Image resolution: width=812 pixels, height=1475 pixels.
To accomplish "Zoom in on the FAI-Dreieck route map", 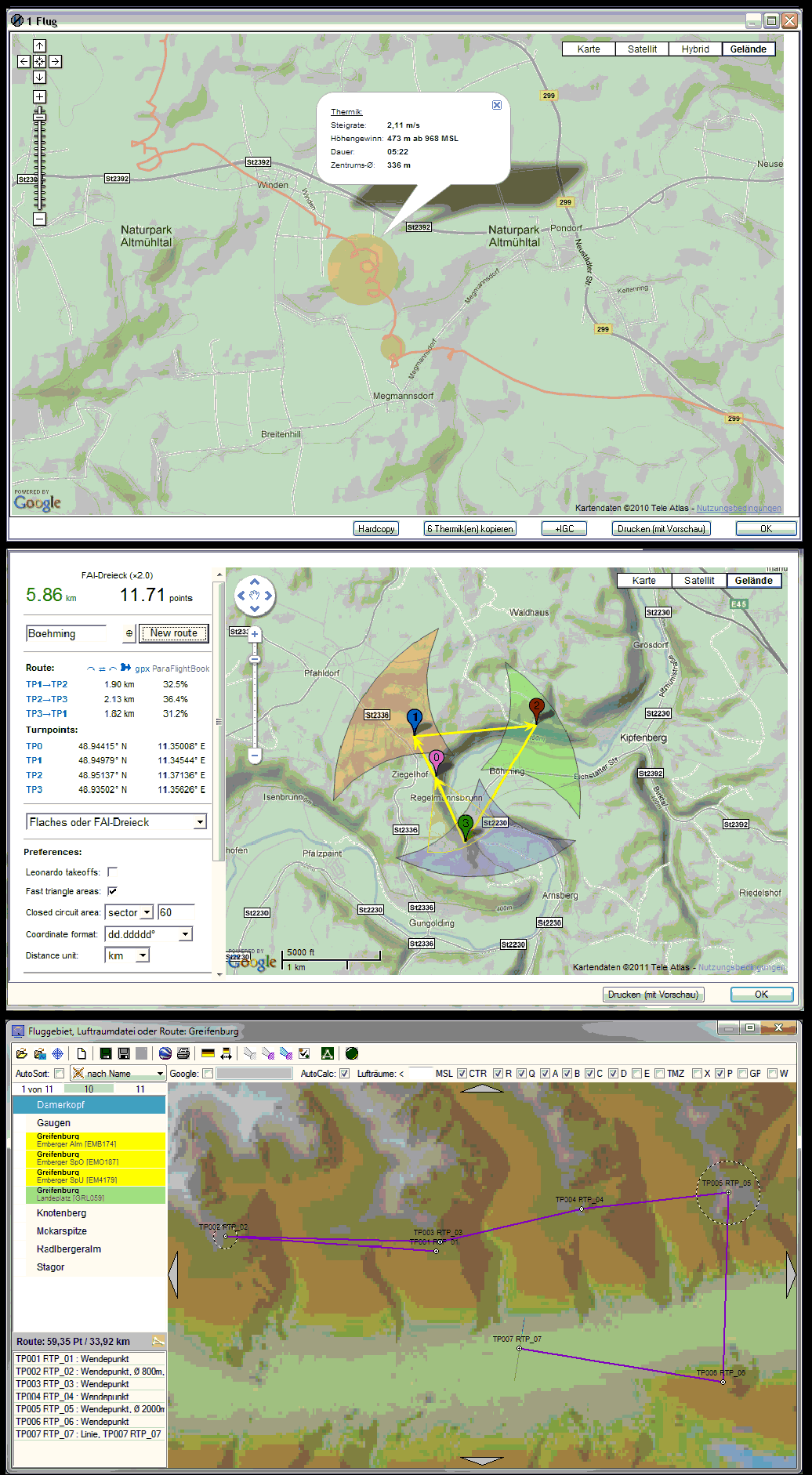I will click(x=255, y=634).
